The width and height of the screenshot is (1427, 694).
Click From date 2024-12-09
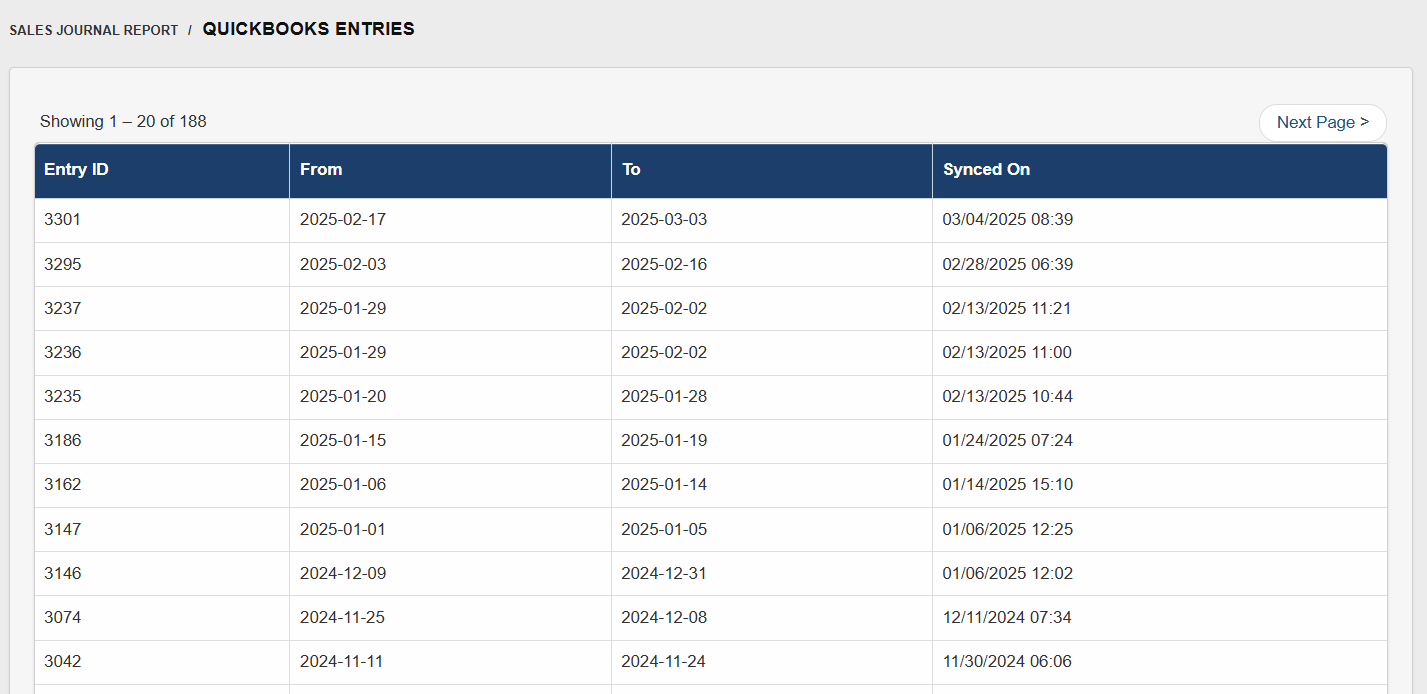343,573
